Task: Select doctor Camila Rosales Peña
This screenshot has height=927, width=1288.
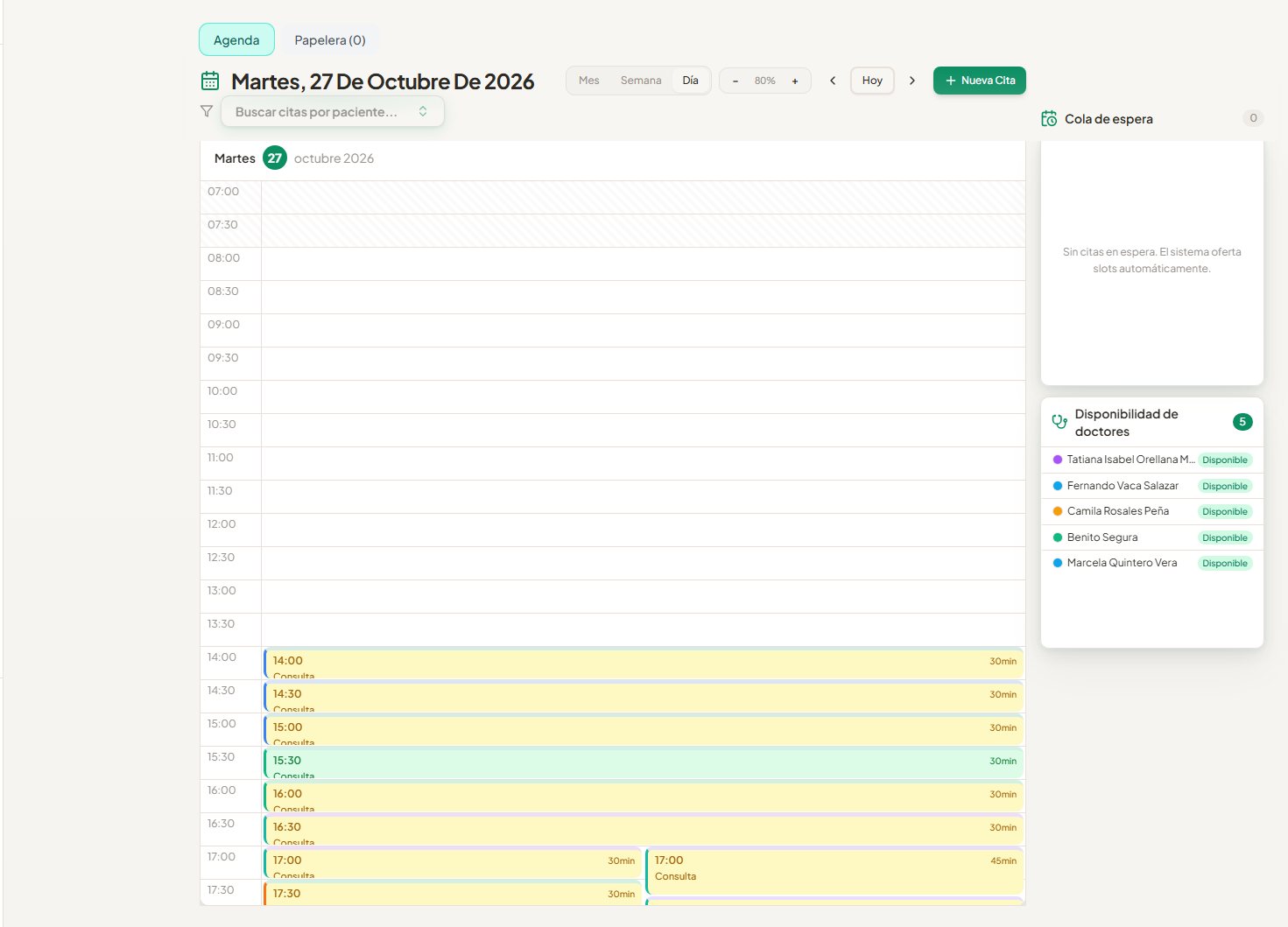Action: [1151, 511]
